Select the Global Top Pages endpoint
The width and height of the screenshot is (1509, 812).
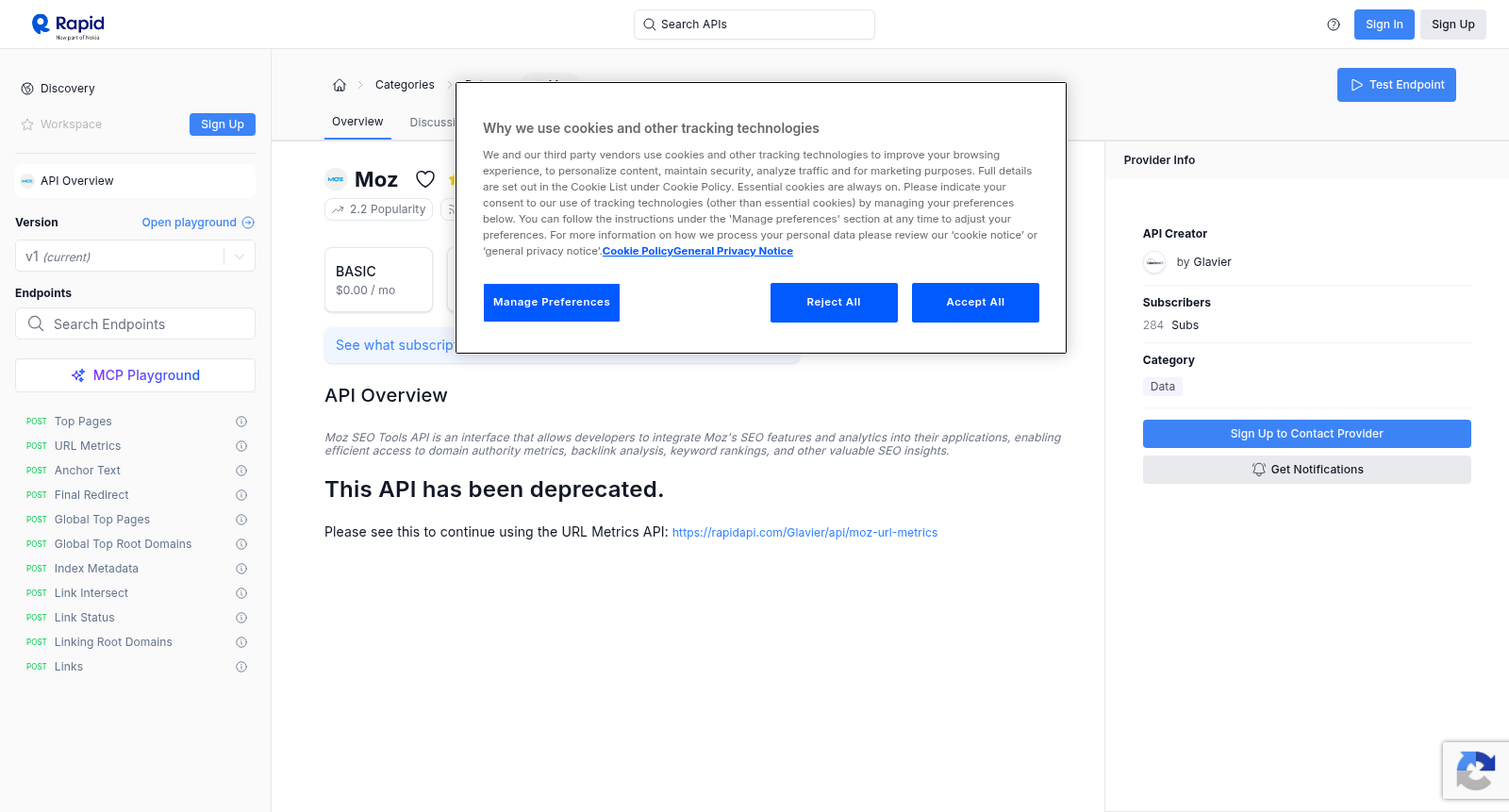click(102, 520)
